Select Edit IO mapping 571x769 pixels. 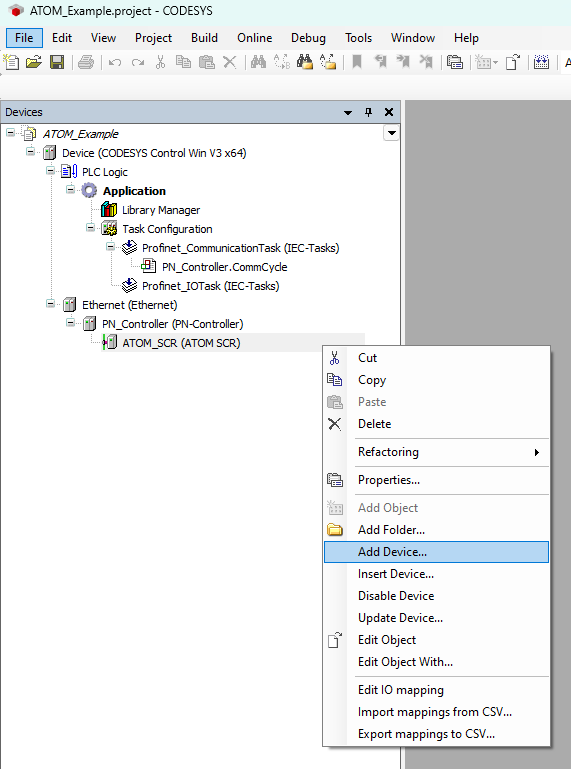click(436, 690)
